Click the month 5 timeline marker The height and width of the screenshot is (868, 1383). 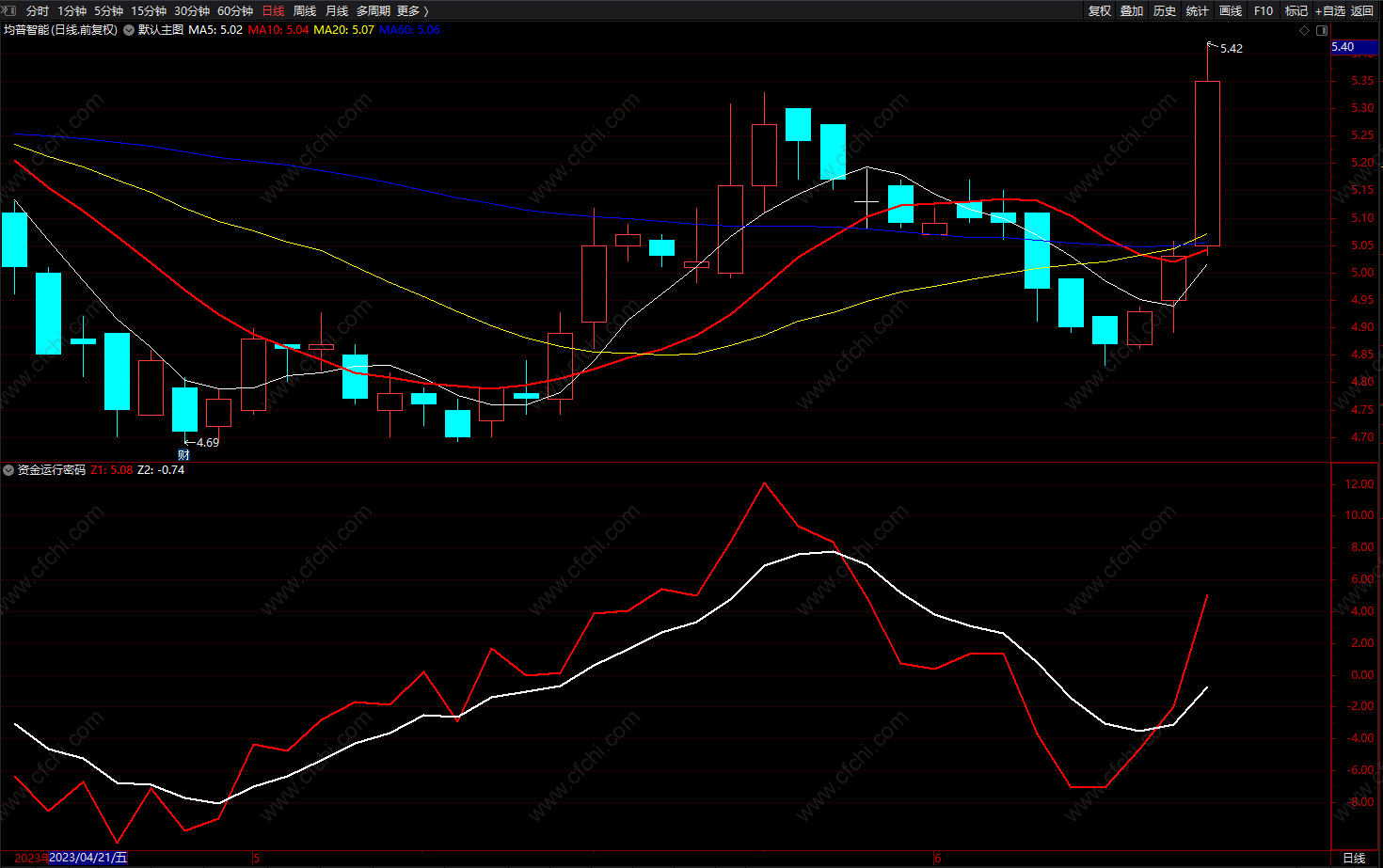pyautogui.click(x=257, y=858)
